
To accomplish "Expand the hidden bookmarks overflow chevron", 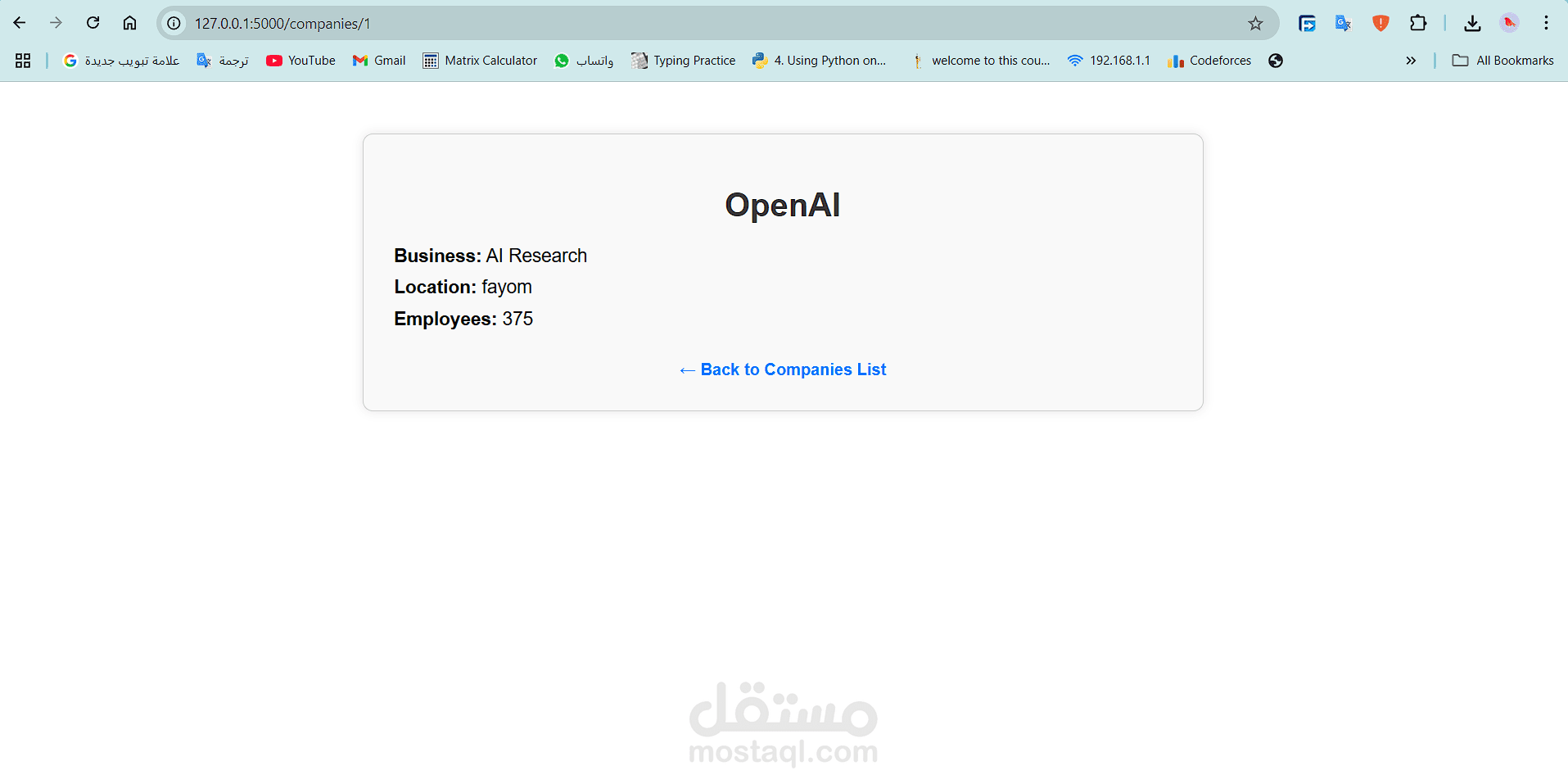I will [1411, 61].
